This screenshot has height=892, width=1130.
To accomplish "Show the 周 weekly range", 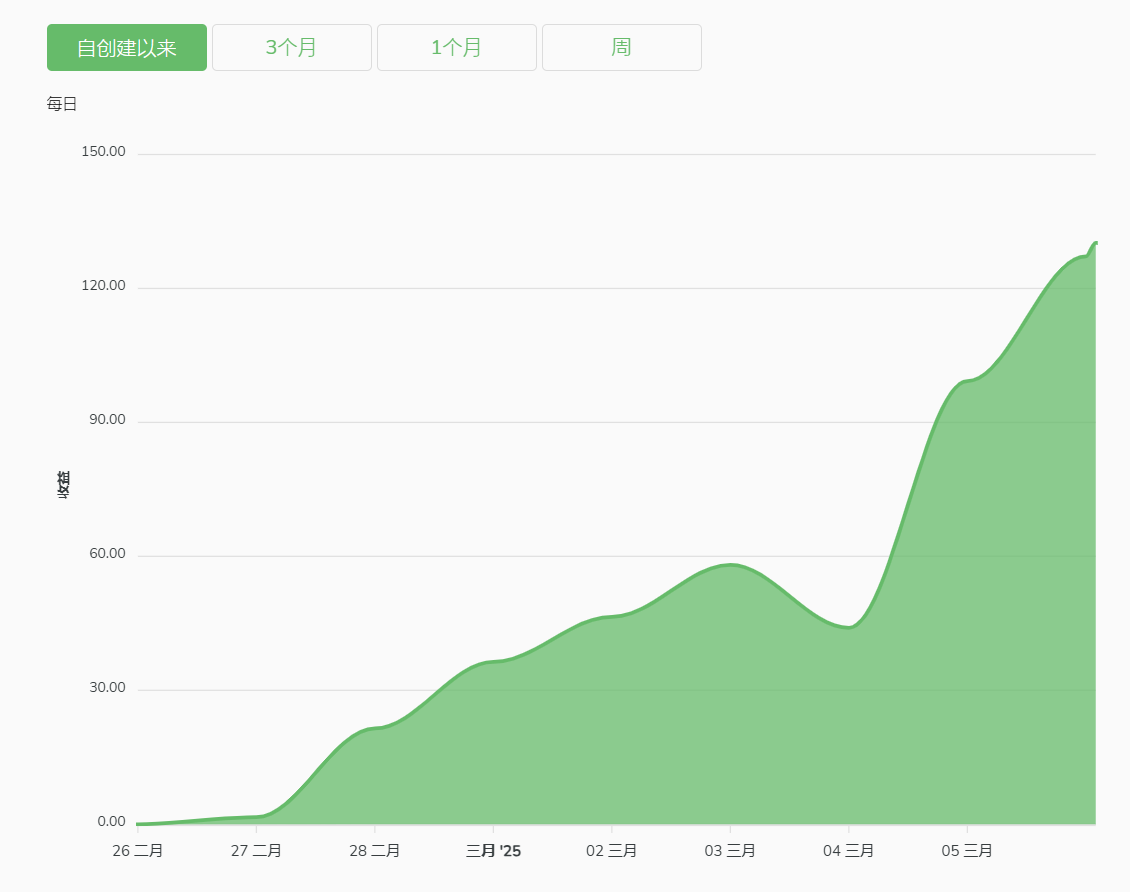I will (x=622, y=48).
